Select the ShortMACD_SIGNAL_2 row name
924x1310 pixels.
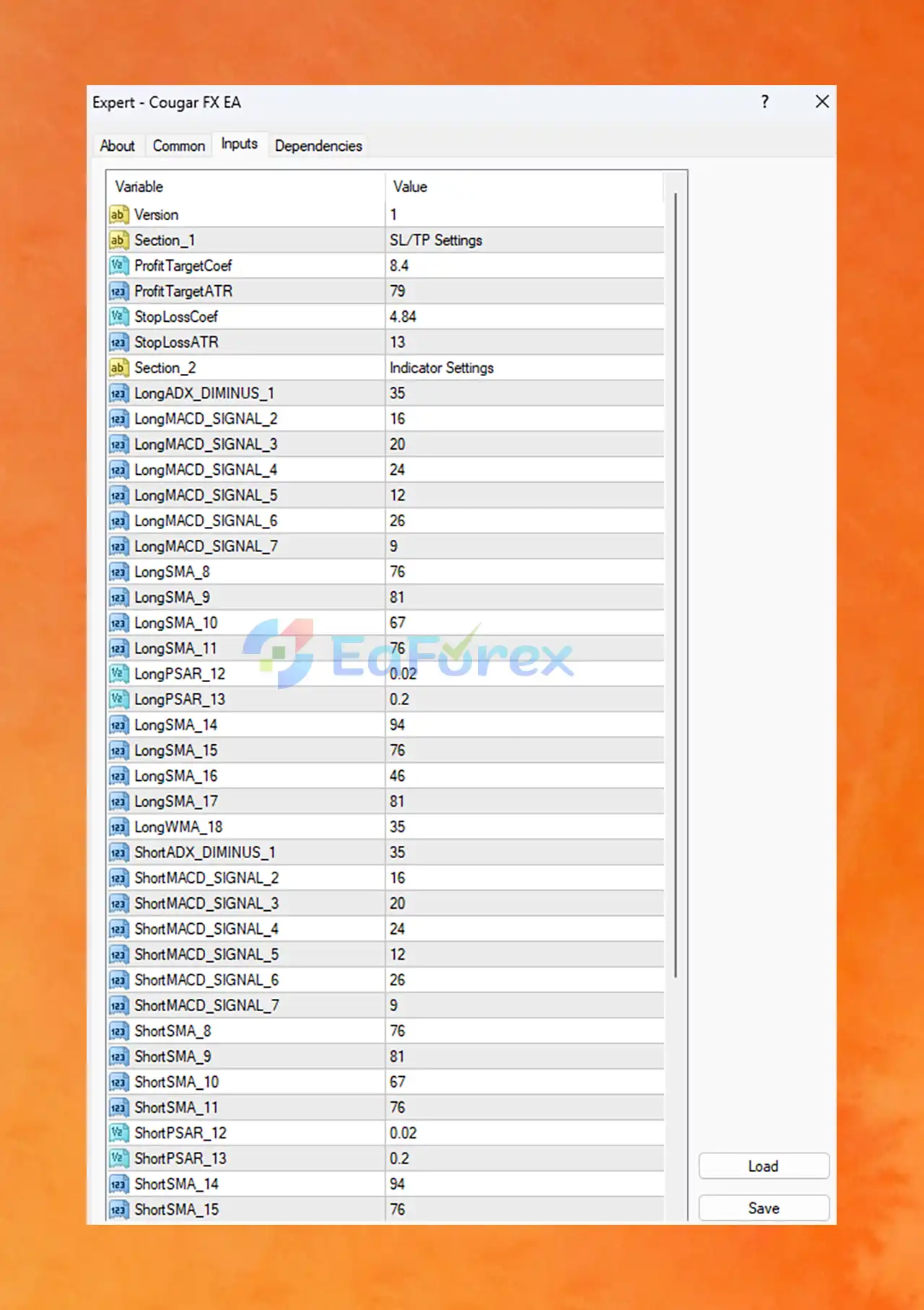[x=206, y=878]
